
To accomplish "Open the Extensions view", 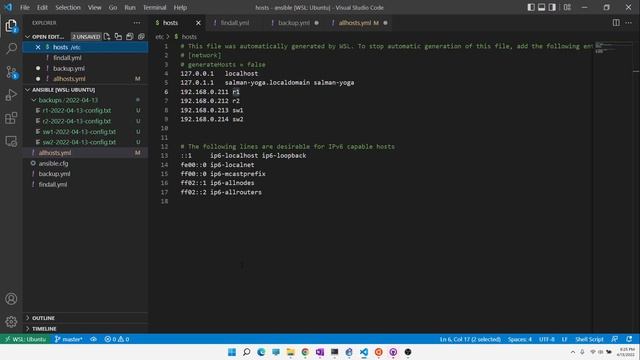I will 11,118.
